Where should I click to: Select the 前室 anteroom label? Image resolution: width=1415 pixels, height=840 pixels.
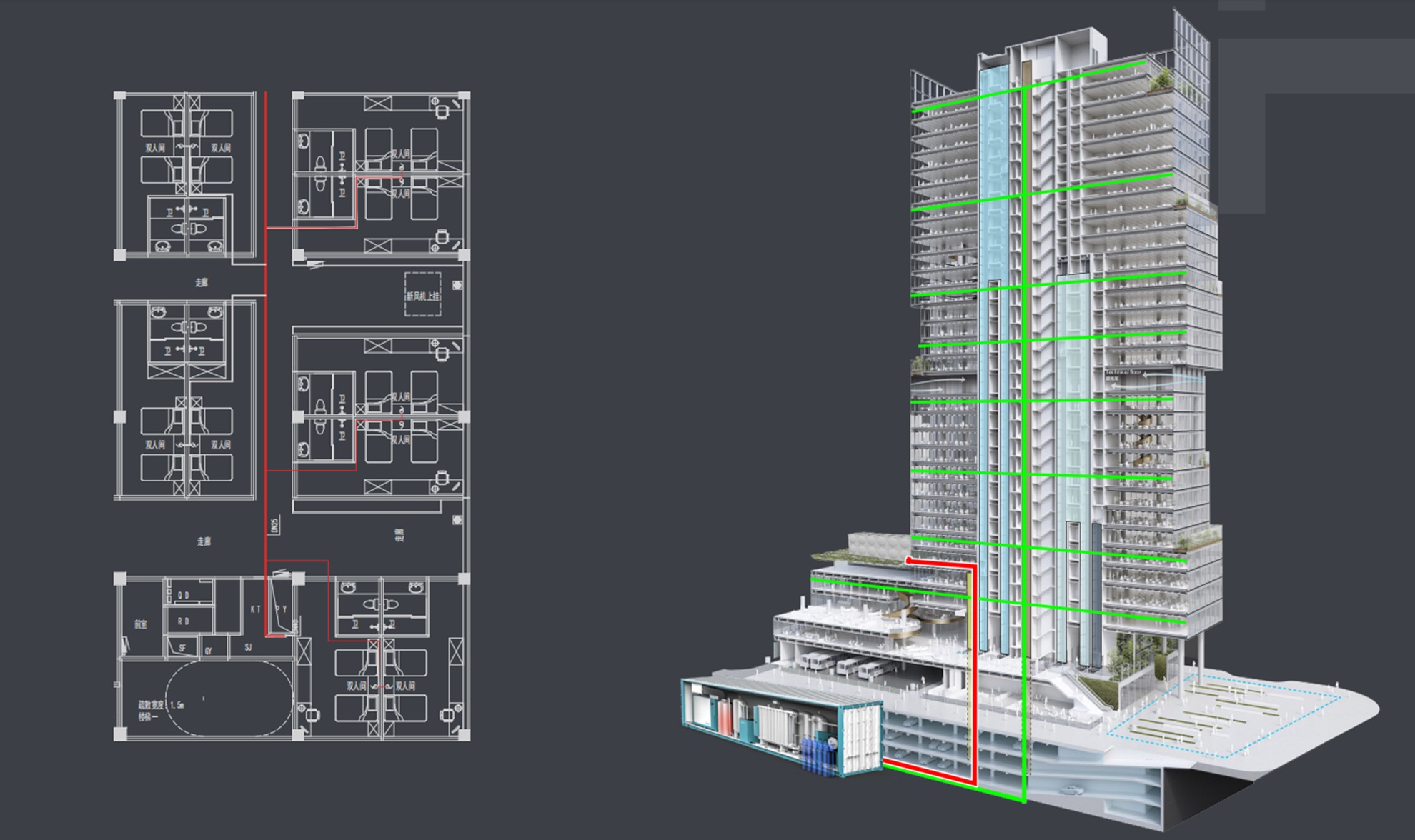[141, 624]
